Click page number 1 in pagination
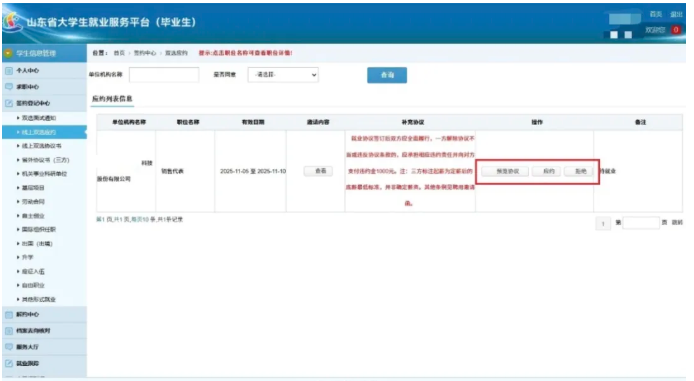694x381 pixels. point(603,223)
